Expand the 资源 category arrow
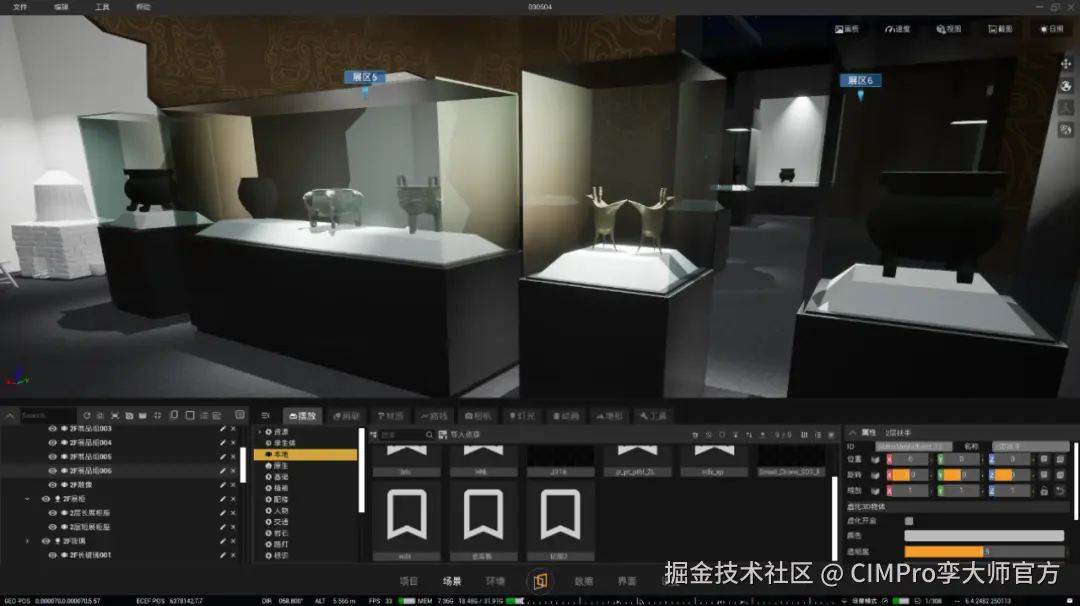Image resolution: width=1080 pixels, height=606 pixels. [260, 432]
